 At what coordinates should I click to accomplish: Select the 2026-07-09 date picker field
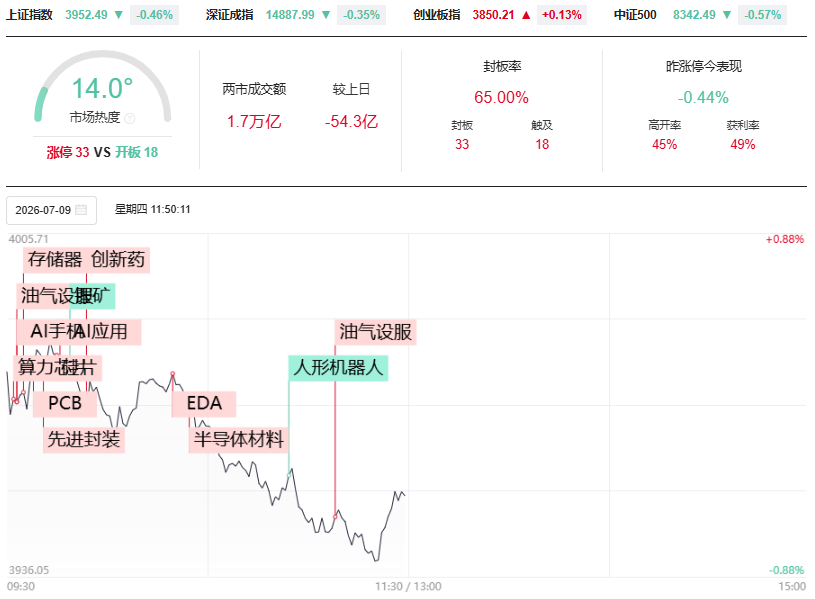51,210
